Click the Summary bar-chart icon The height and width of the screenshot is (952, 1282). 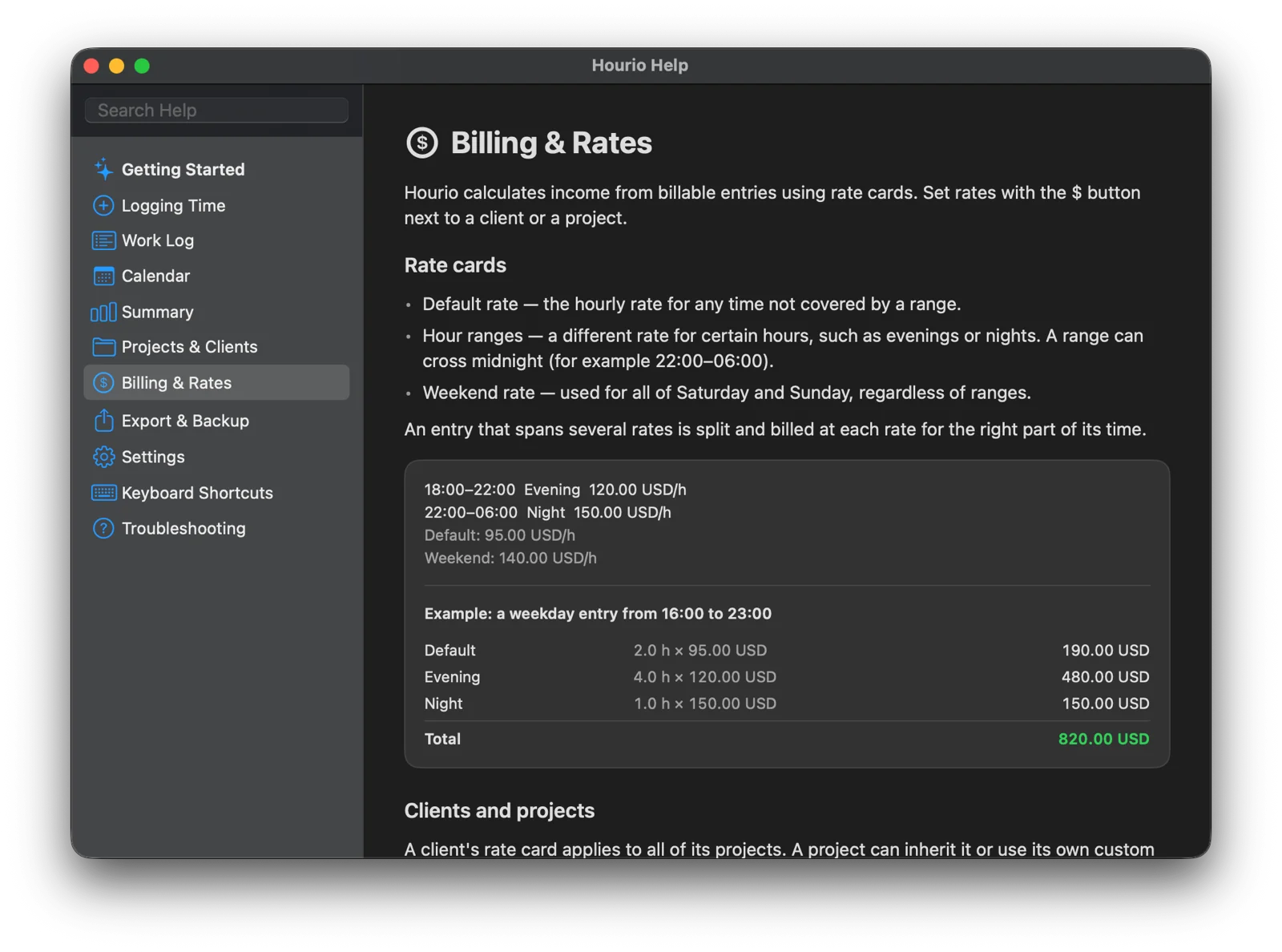[x=103, y=312]
